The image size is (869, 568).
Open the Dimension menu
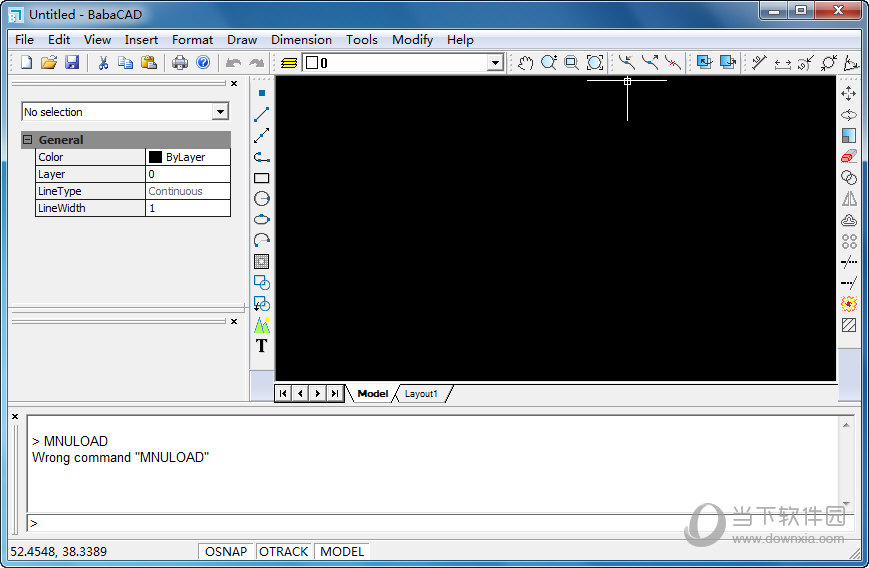pos(301,40)
